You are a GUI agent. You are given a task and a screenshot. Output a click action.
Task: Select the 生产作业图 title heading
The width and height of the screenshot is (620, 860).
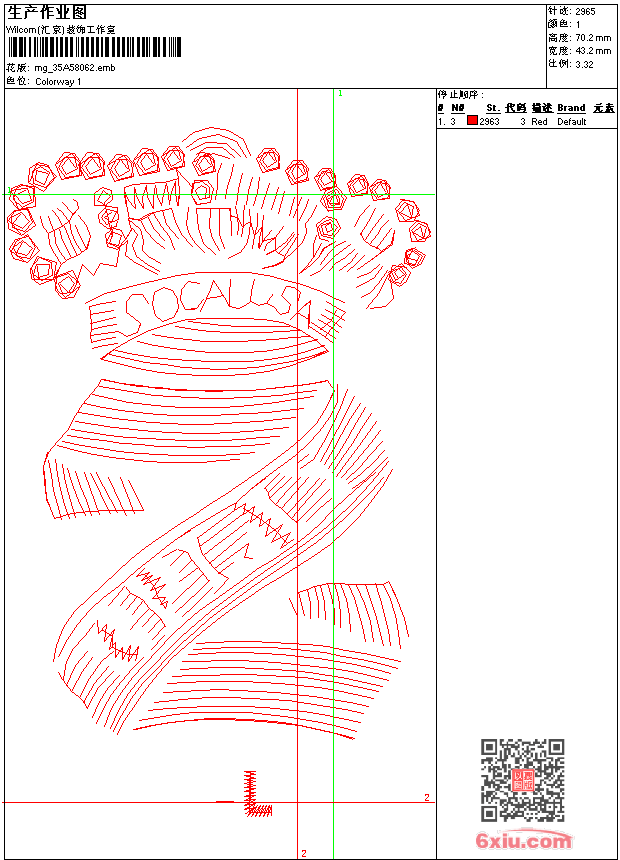(x=47, y=13)
